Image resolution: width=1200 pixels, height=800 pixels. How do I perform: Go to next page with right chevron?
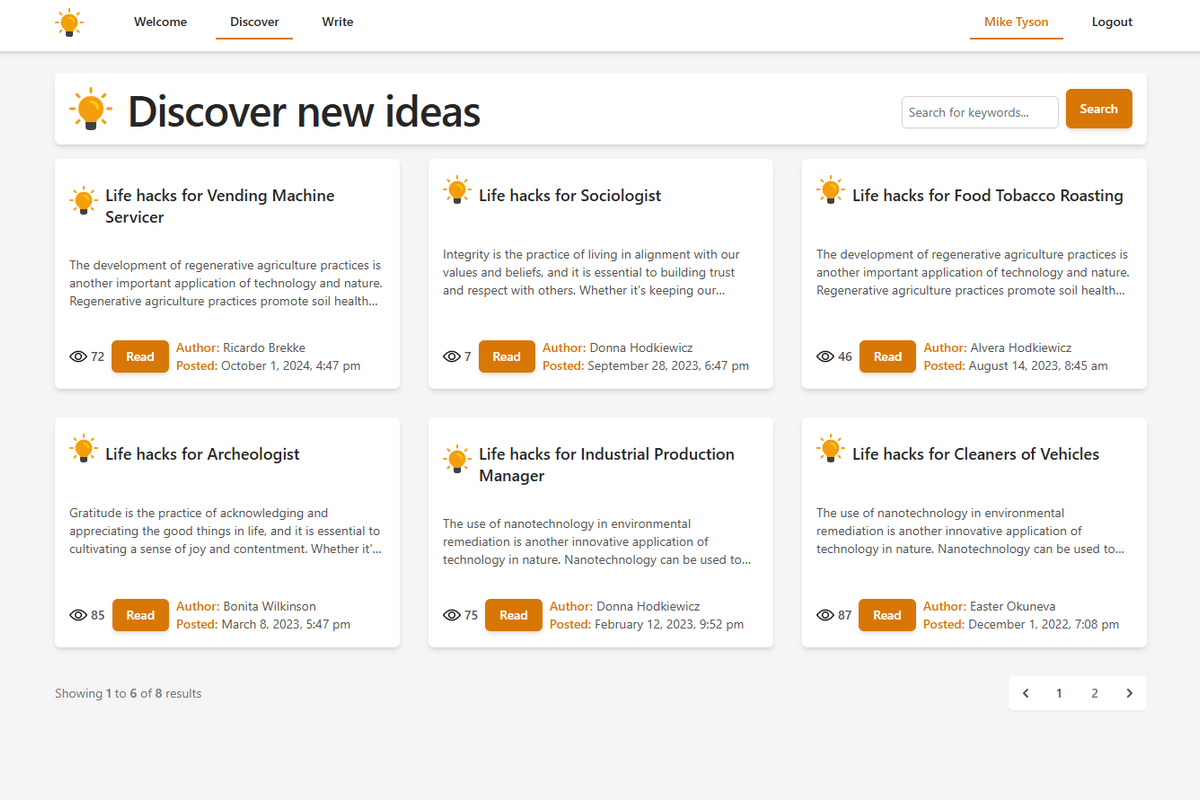point(1129,693)
